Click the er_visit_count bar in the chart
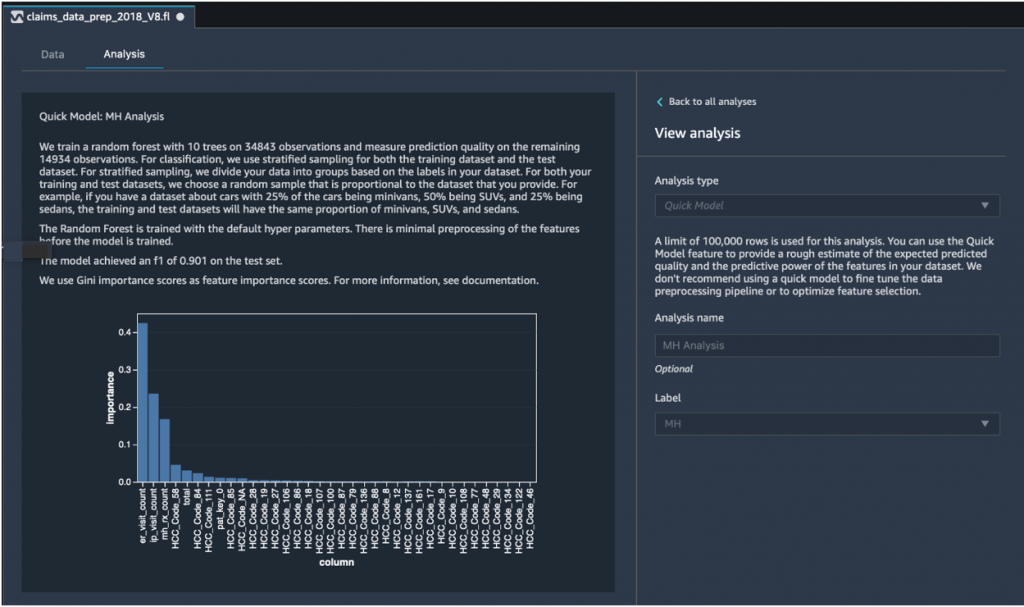The height and width of the screenshot is (607, 1024). click(x=142, y=402)
